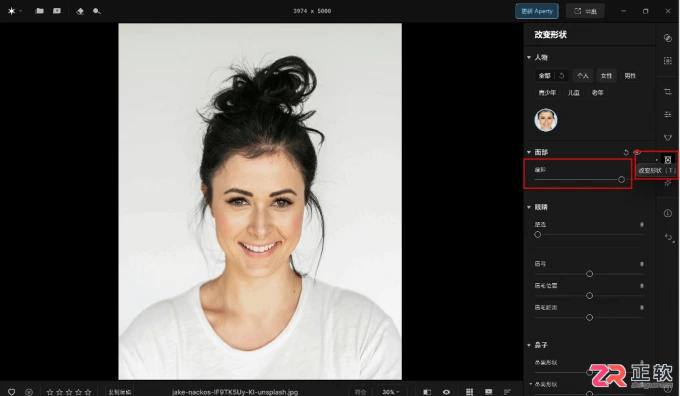680x396 pixels.
Task: Open the dropdown arrow beside star logo
Action: click(20, 11)
